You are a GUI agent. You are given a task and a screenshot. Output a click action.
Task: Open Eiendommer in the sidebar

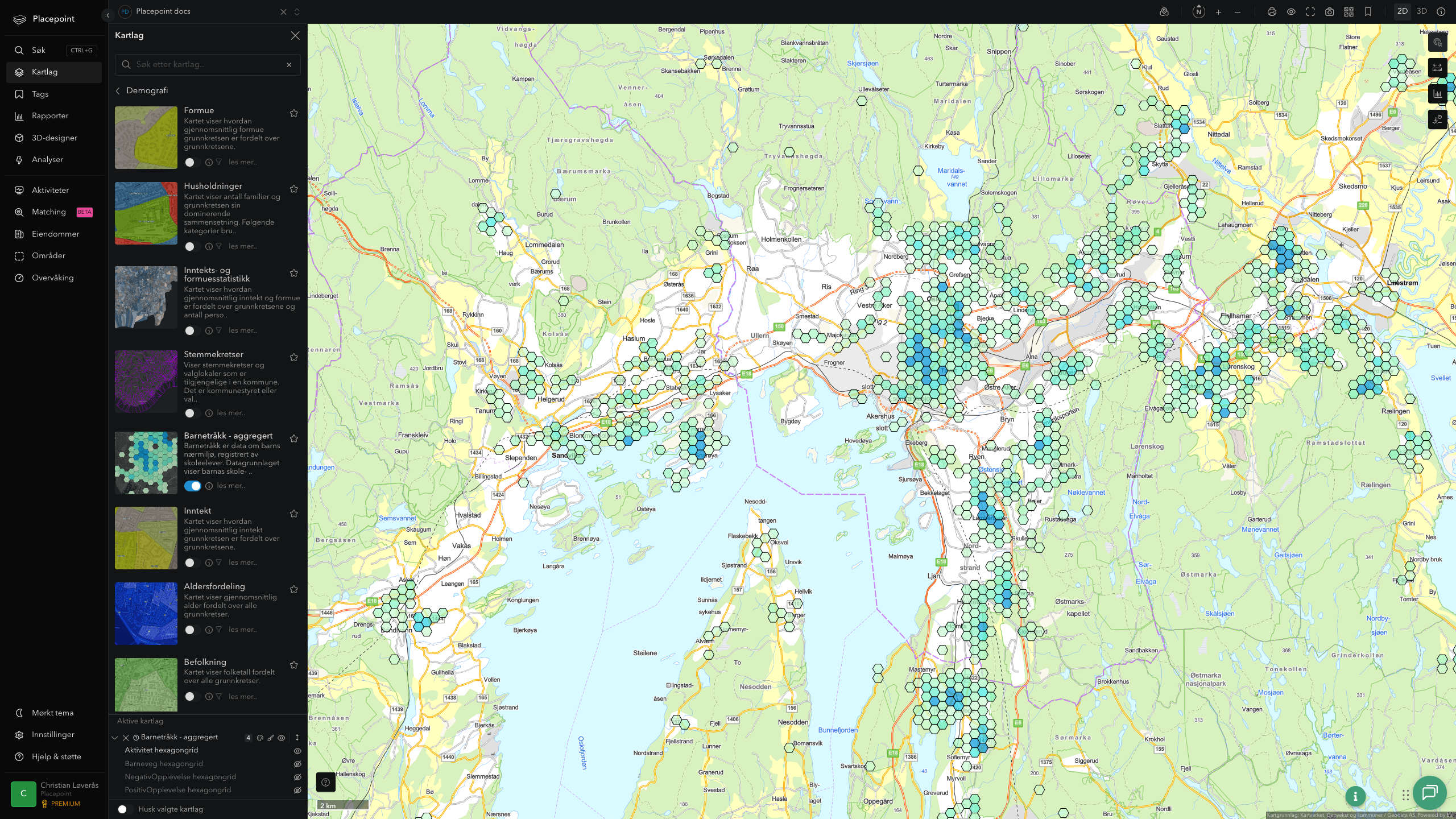[54, 234]
